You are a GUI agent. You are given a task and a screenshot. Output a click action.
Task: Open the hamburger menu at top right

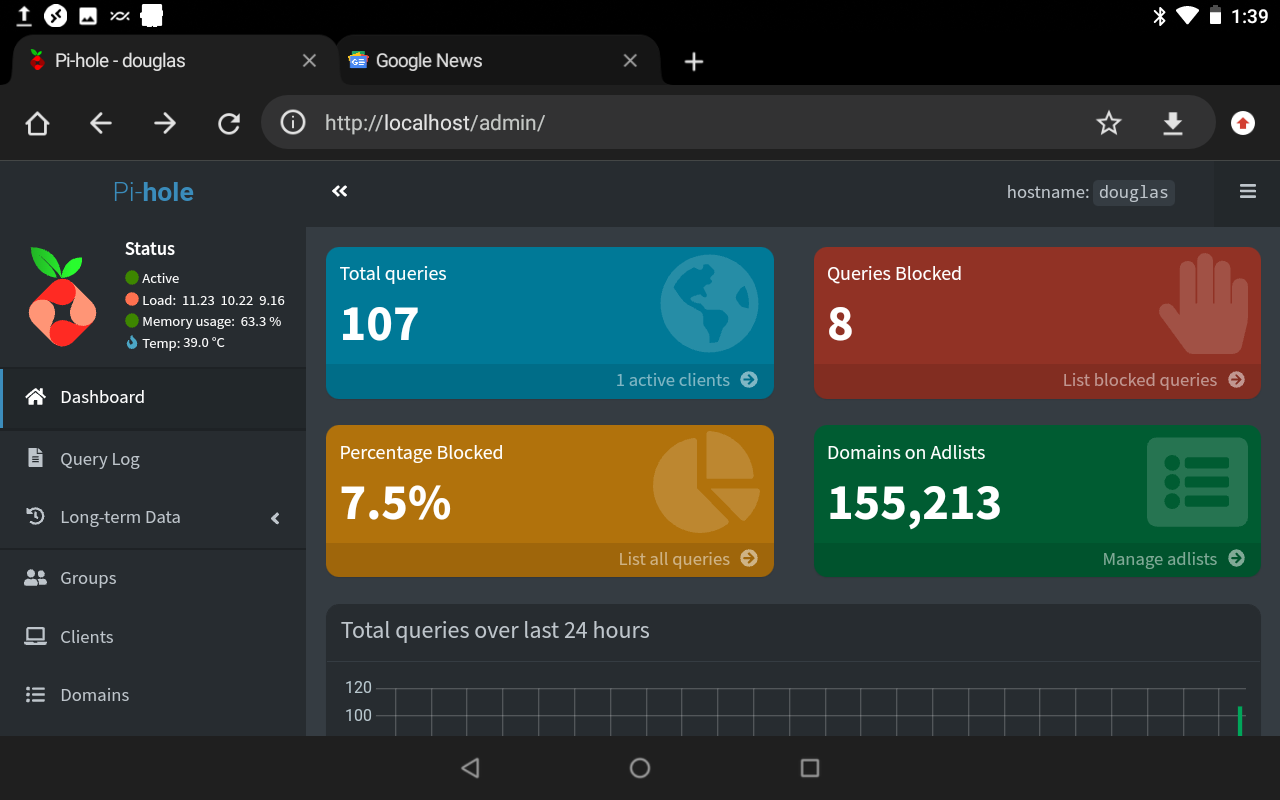coord(1248,191)
